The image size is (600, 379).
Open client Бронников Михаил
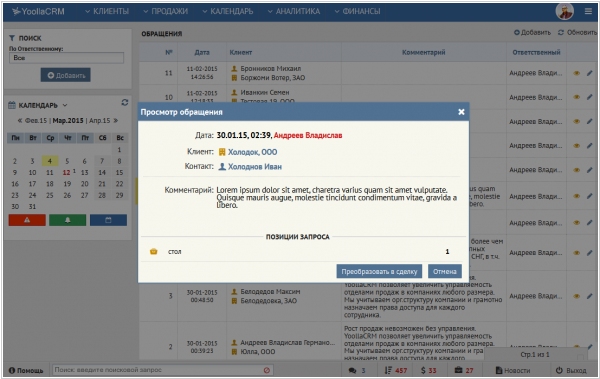pos(271,69)
